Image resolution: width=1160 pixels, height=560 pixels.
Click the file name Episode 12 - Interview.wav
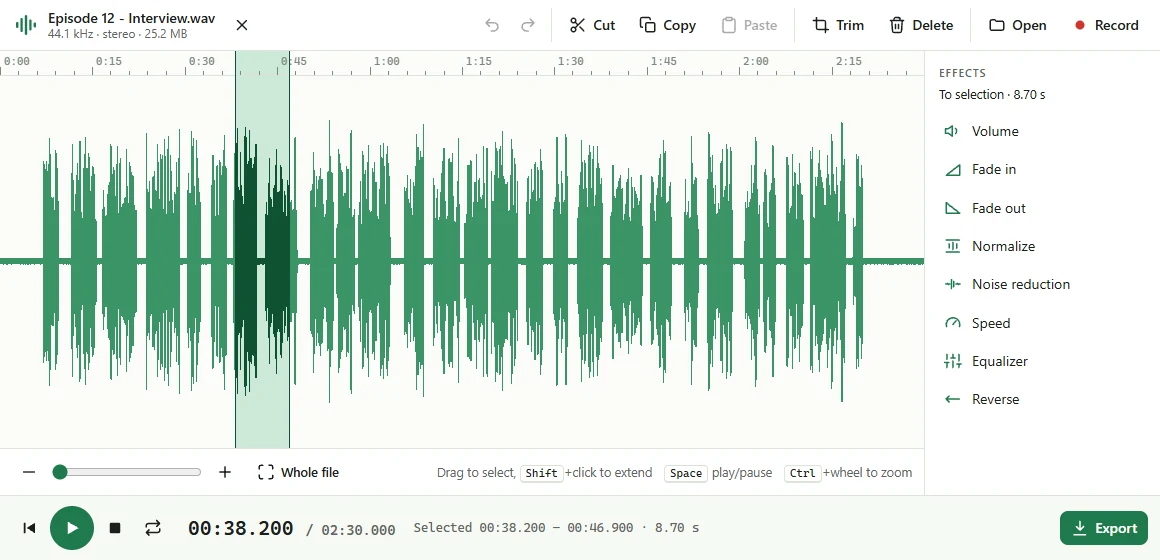(x=132, y=18)
